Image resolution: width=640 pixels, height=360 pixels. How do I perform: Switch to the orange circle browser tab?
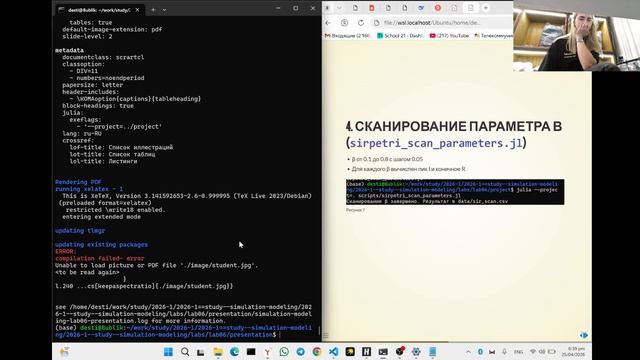point(438,8)
